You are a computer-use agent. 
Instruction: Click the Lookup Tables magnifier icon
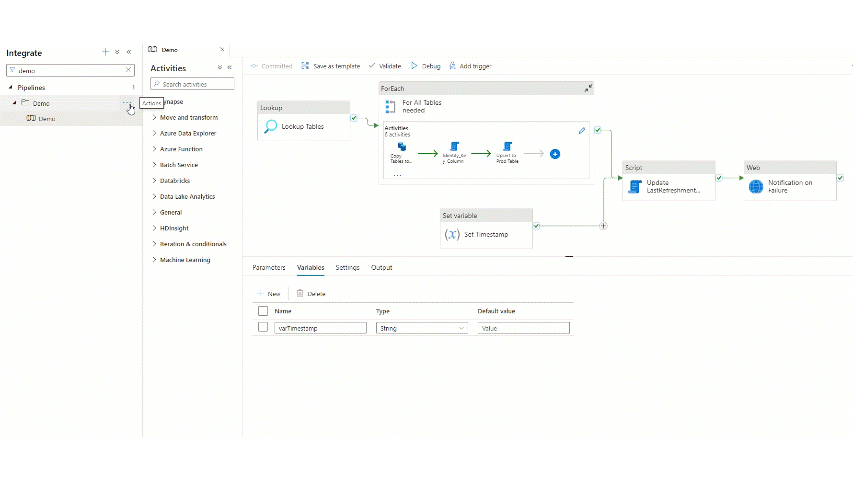point(270,126)
